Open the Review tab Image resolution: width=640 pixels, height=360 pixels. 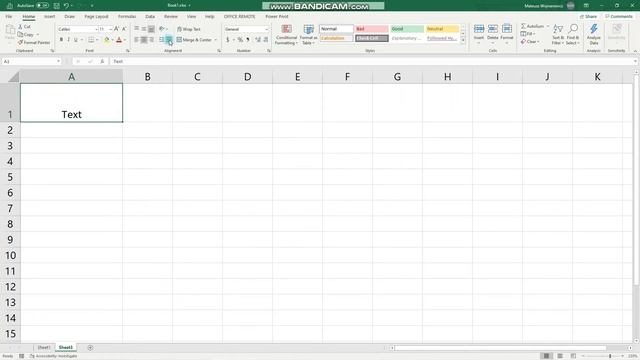pyautogui.click(x=171, y=16)
